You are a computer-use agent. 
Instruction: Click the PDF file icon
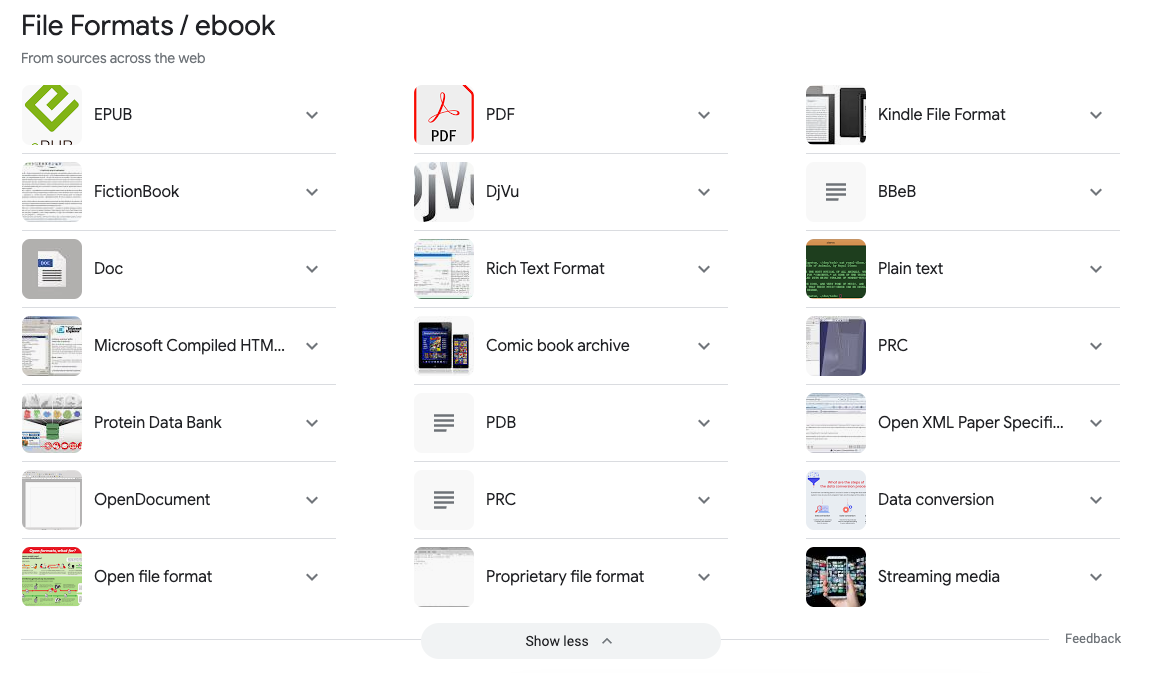444,115
